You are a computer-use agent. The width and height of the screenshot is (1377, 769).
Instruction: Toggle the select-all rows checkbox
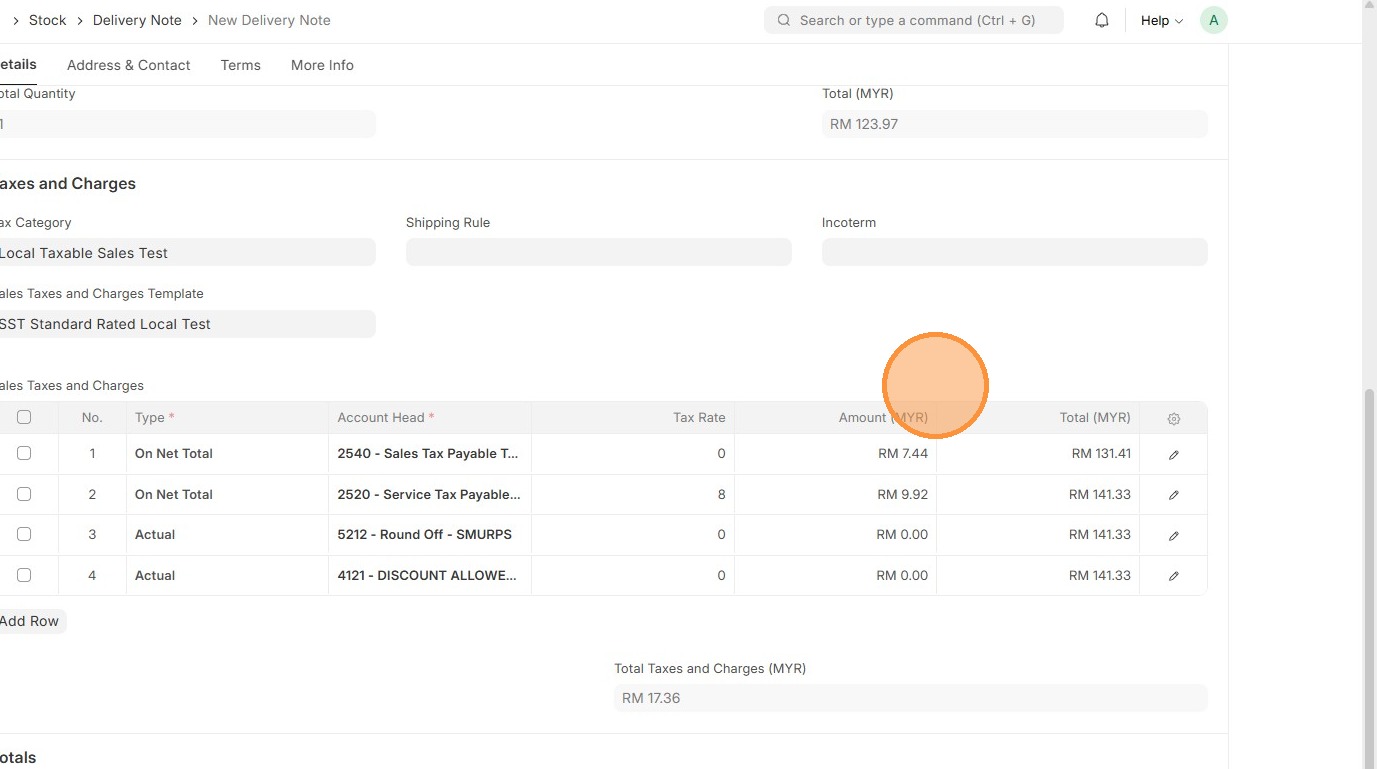(x=24, y=417)
